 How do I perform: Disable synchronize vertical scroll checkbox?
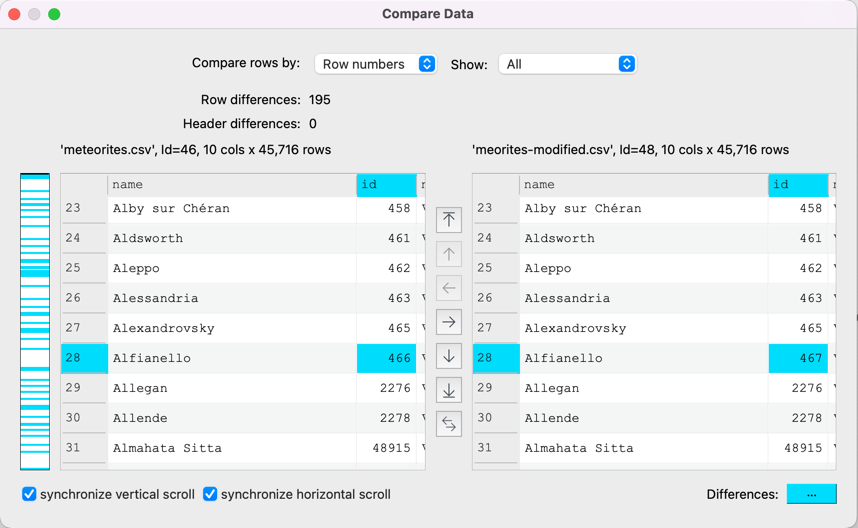click(30, 494)
